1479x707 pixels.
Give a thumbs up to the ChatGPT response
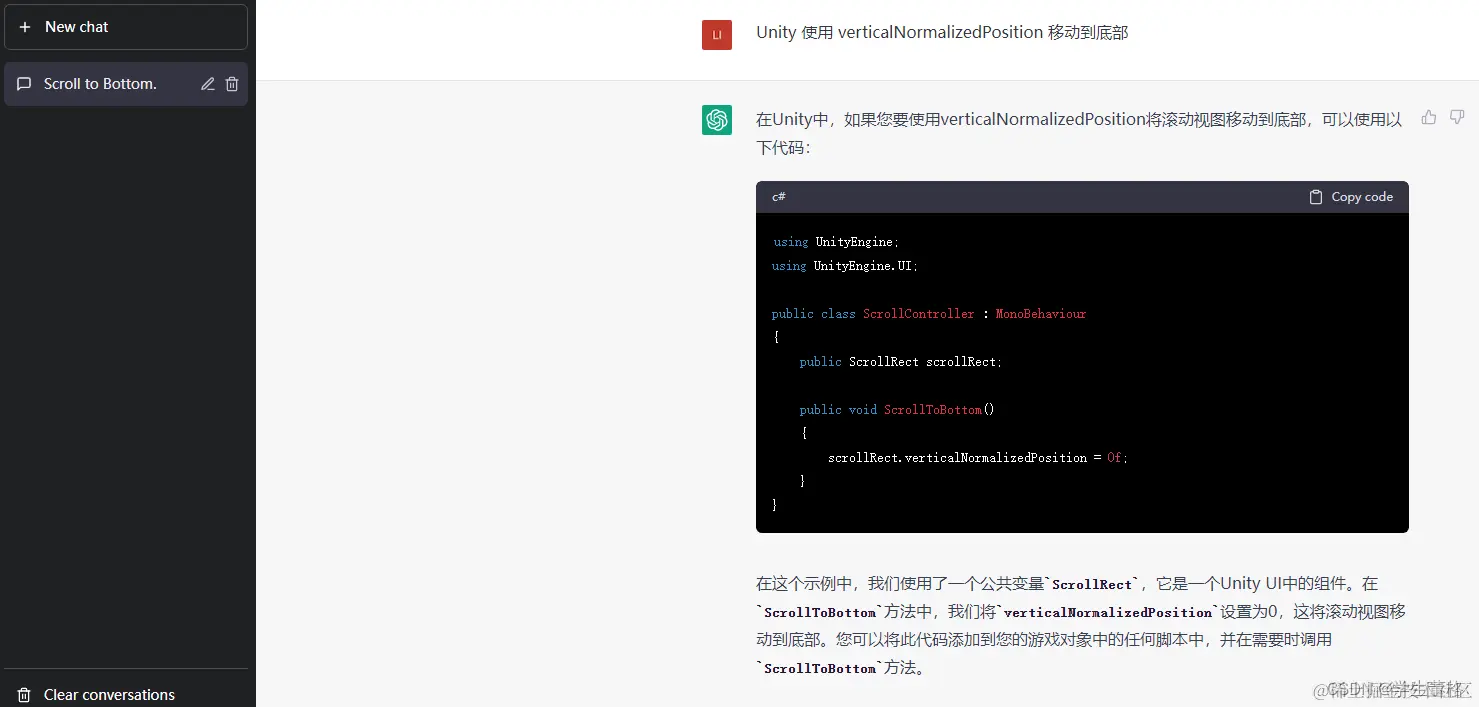coord(1428,117)
